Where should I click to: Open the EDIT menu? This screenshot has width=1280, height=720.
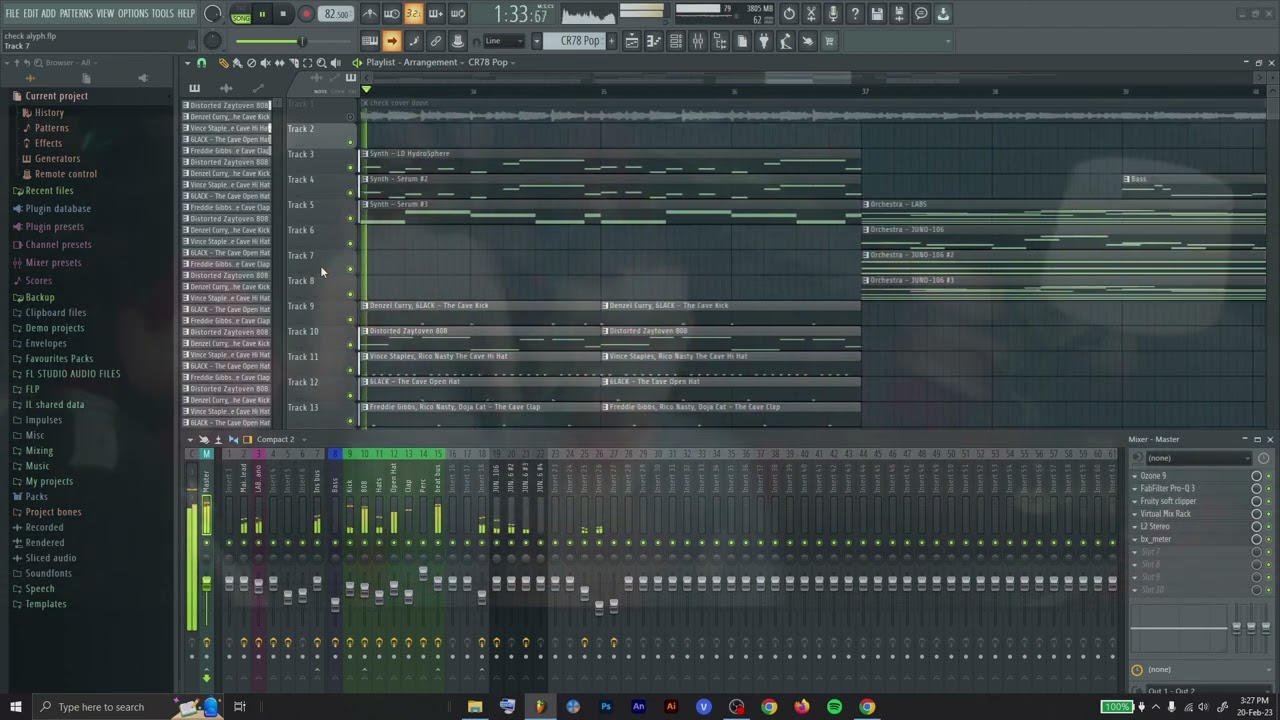tap(31, 13)
